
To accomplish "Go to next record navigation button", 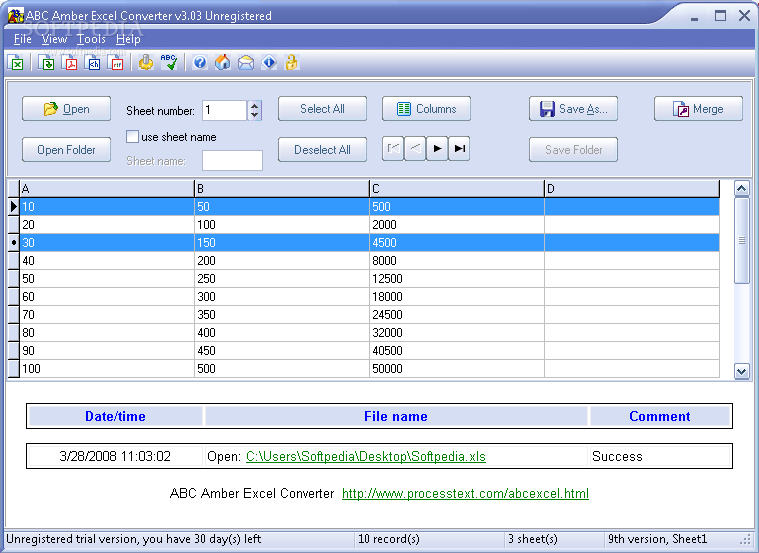I will (x=437, y=148).
